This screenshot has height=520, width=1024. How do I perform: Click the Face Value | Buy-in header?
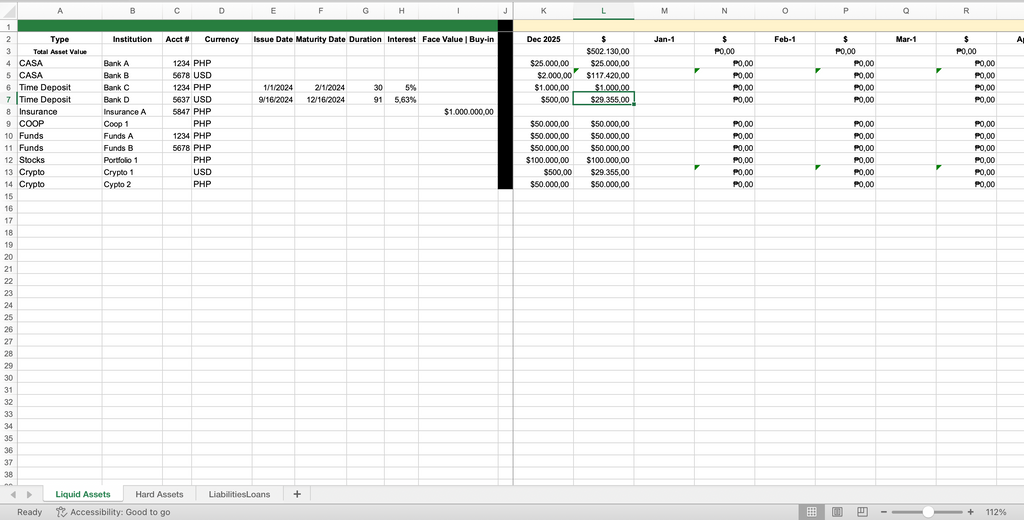point(458,39)
